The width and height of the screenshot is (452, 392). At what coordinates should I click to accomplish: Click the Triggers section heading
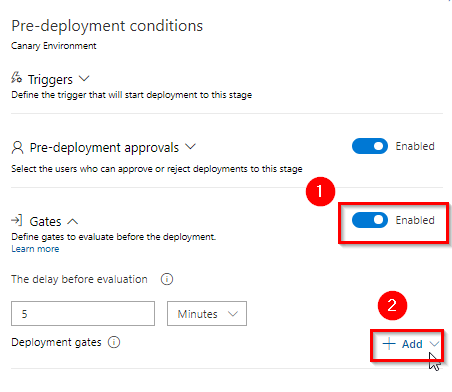(50, 80)
